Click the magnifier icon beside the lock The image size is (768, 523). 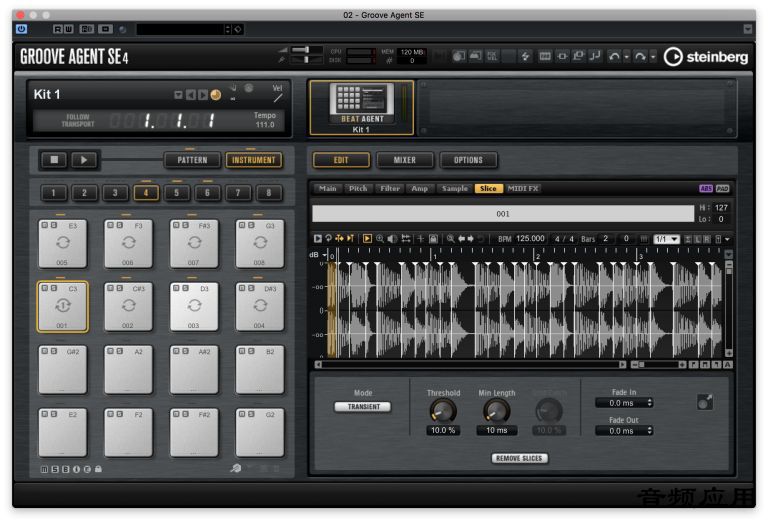(450, 238)
